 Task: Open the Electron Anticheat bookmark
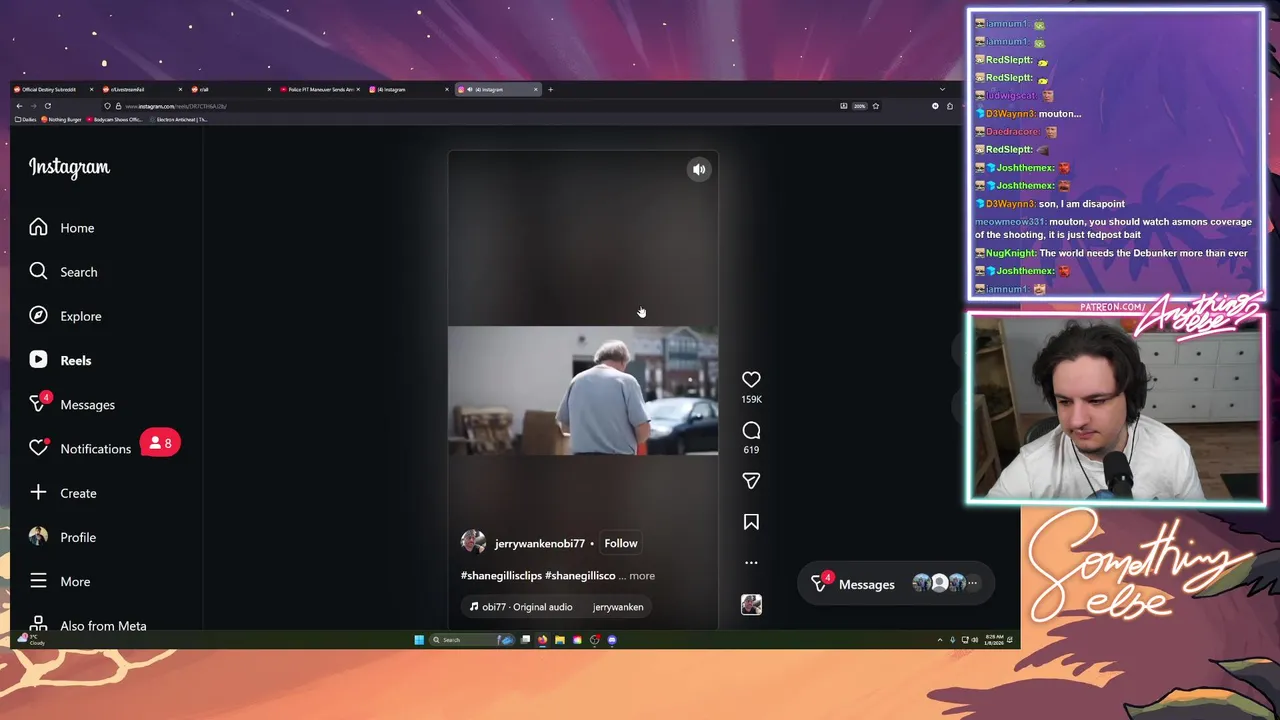tap(179, 119)
